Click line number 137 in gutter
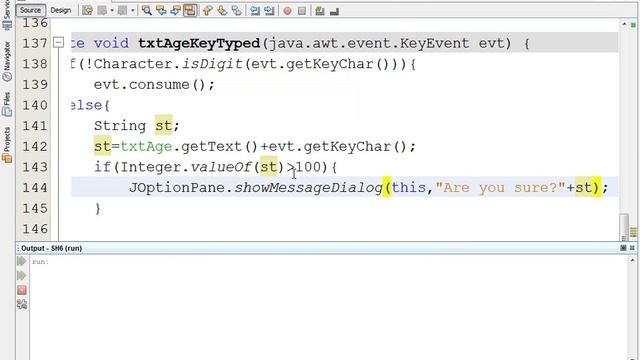The height and width of the screenshot is (360, 640). (x=35, y=43)
